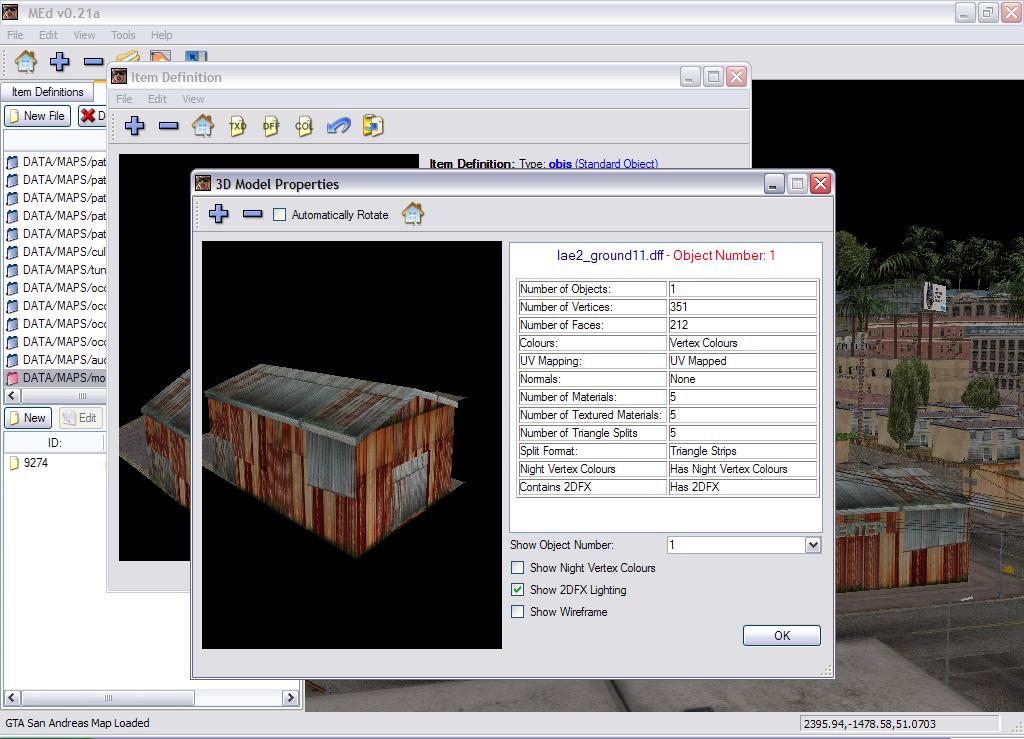Open Help menu in MEd main window
Viewport: 1024px width, 739px height.
(x=161, y=35)
